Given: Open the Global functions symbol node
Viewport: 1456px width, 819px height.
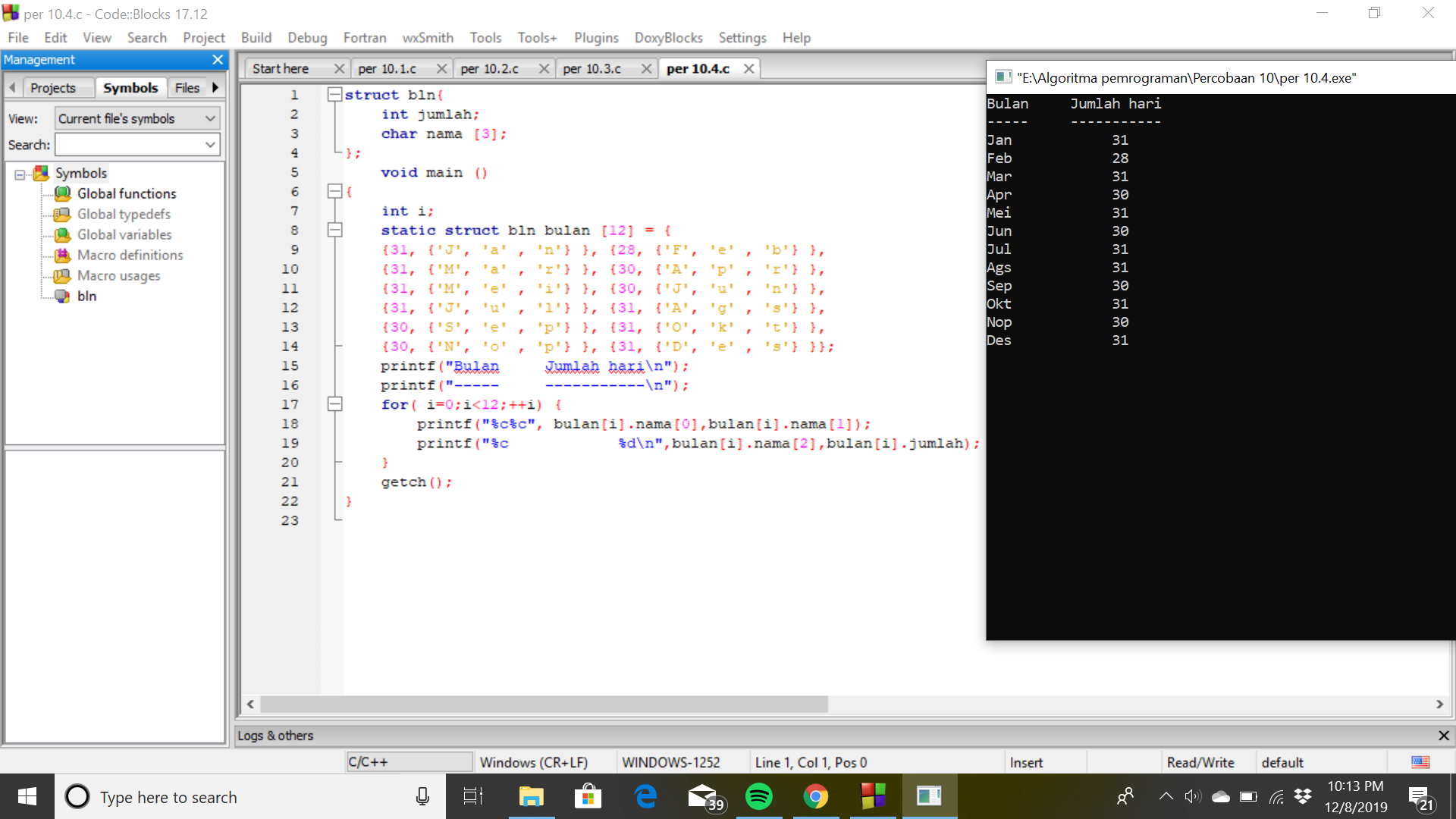Looking at the screenshot, I should pos(126,193).
